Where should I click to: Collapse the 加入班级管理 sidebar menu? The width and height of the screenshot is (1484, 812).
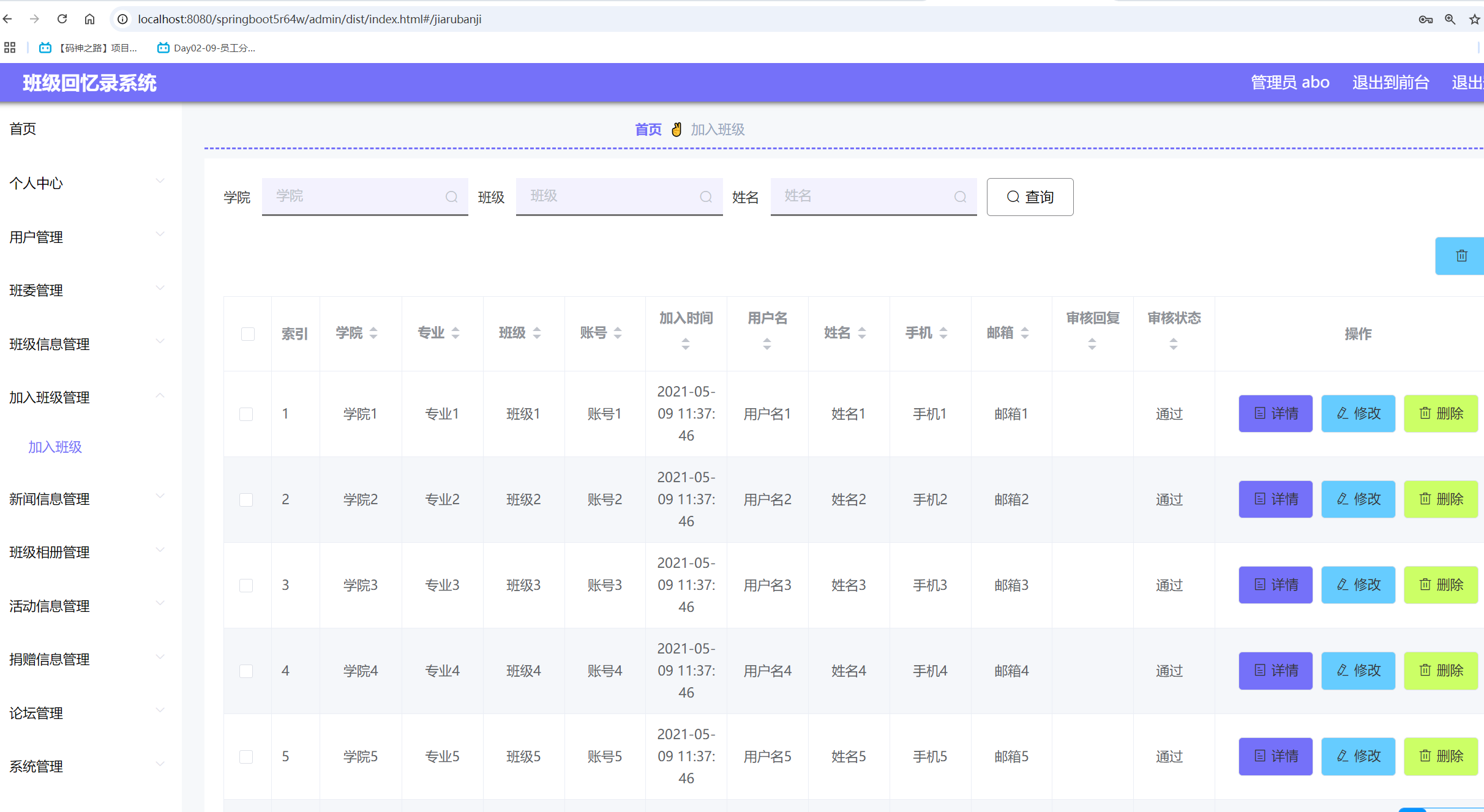[91, 397]
